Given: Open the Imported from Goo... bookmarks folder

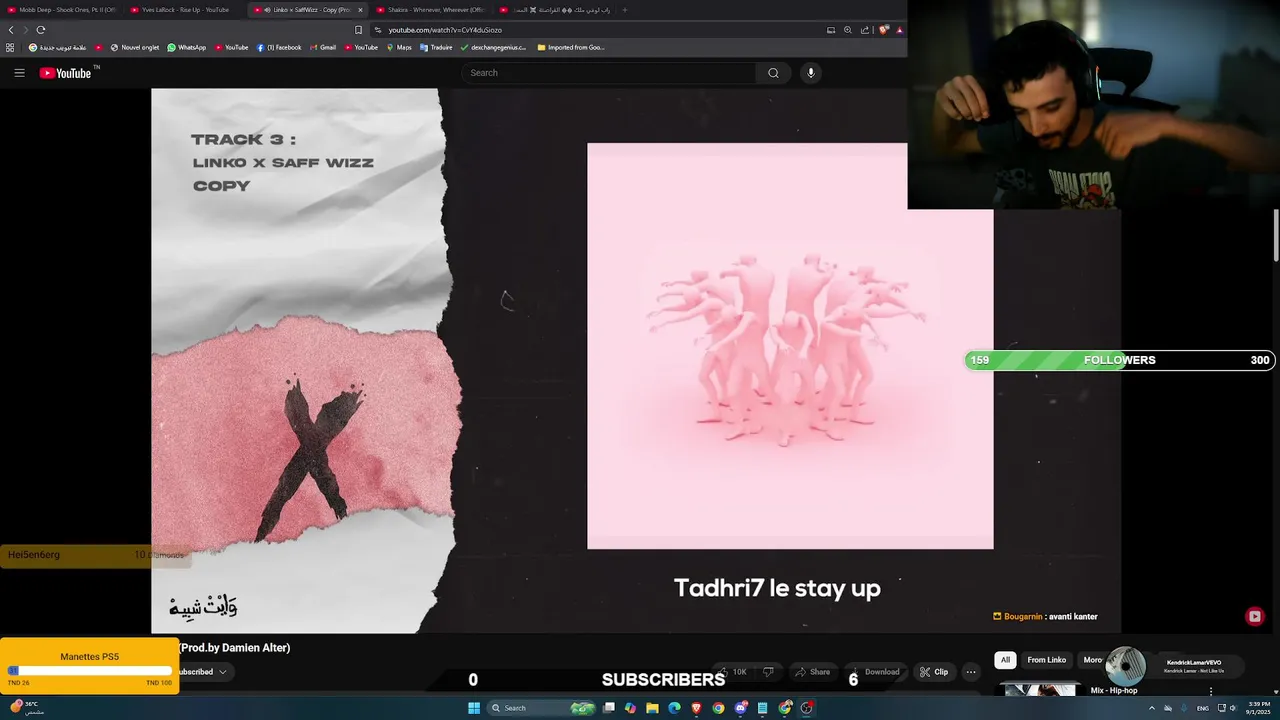Looking at the screenshot, I should pos(571,47).
